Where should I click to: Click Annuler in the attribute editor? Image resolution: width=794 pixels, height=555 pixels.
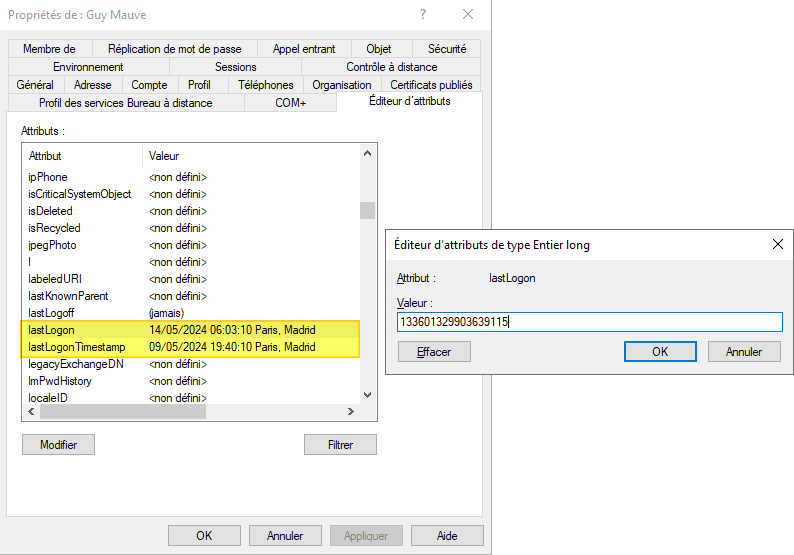click(x=744, y=352)
